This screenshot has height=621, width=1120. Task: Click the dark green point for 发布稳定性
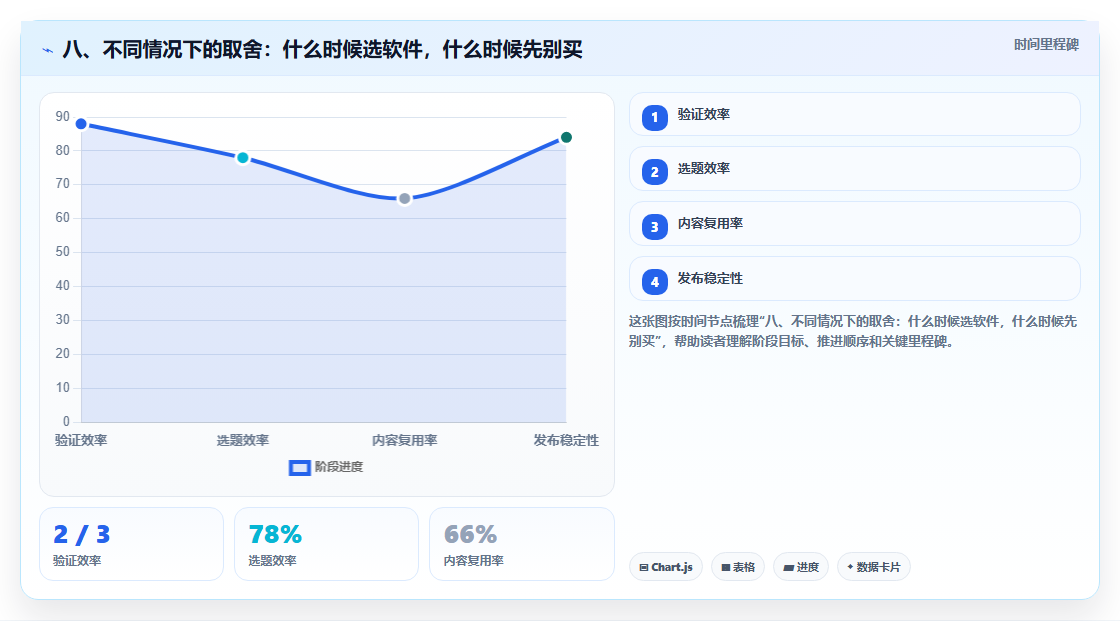click(566, 137)
